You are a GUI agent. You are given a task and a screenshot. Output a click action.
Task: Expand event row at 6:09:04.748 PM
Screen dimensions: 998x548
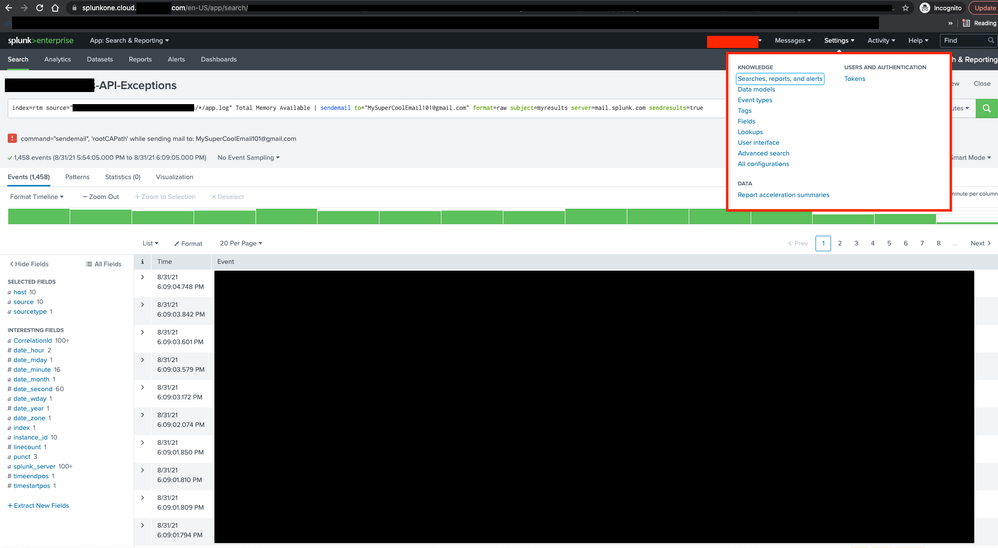[143, 277]
